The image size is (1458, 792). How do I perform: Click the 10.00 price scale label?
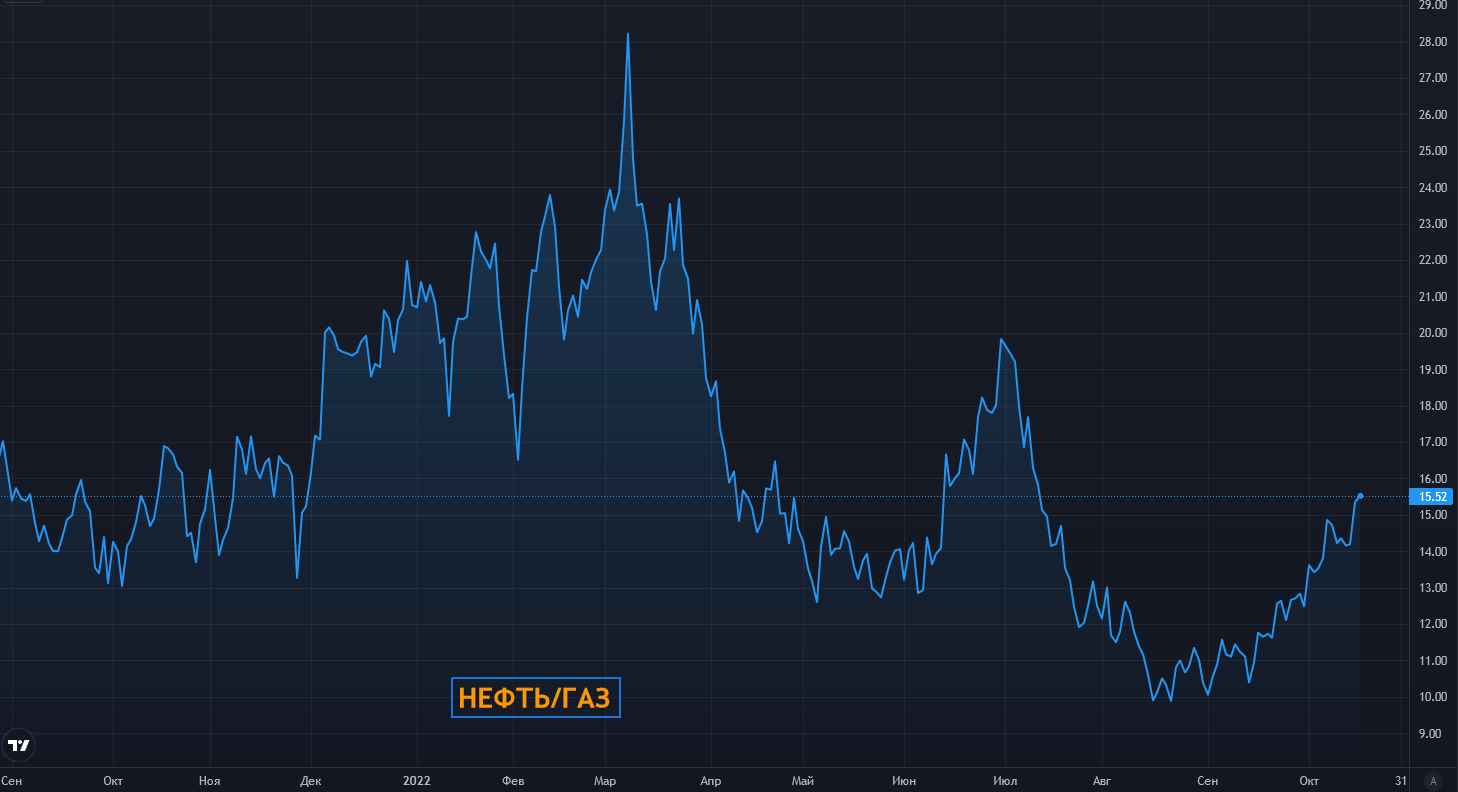pyautogui.click(x=1433, y=697)
